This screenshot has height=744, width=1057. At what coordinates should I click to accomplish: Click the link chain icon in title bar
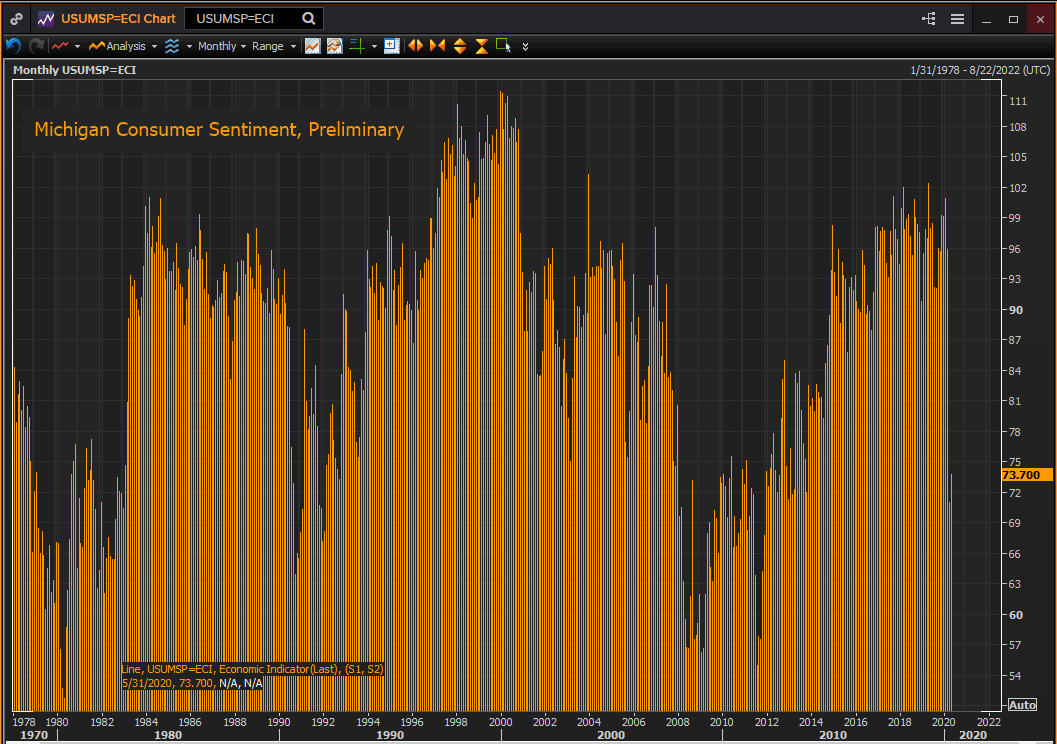pyautogui.click(x=17, y=19)
